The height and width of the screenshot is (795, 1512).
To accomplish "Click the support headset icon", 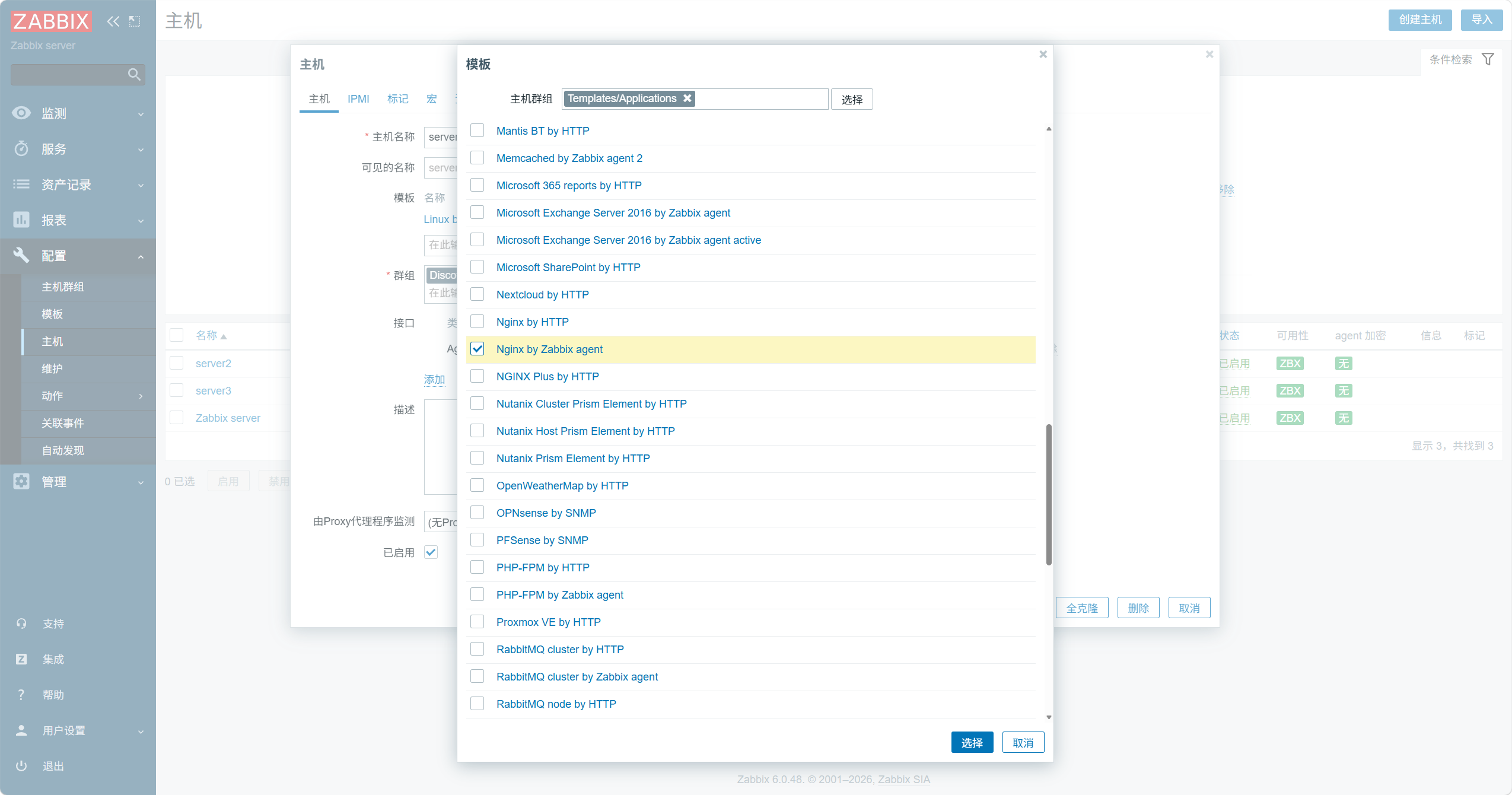I will click(21, 624).
